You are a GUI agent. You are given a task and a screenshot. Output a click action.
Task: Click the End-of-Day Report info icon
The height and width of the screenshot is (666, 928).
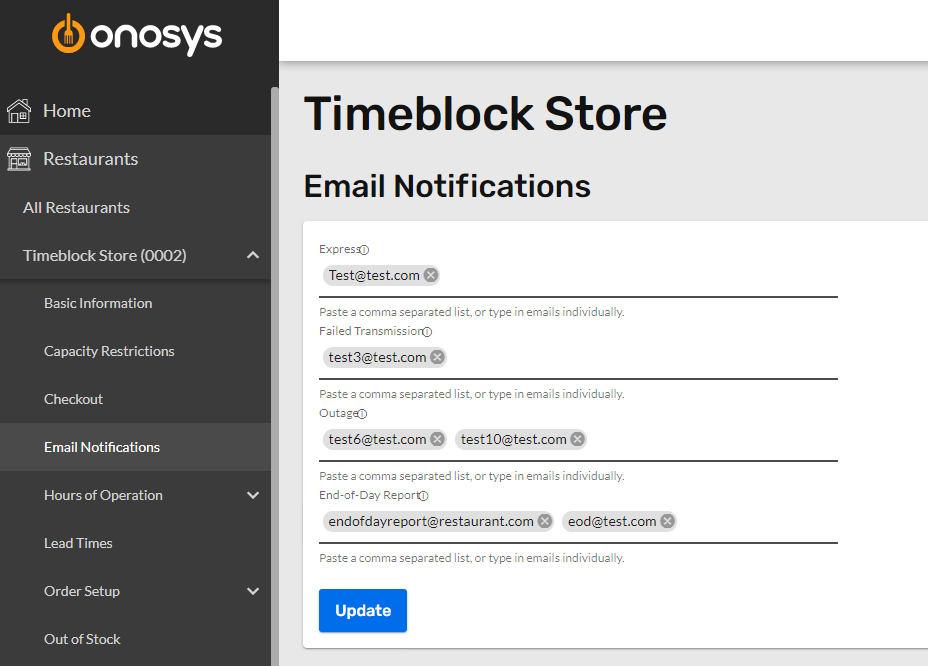[x=423, y=496]
